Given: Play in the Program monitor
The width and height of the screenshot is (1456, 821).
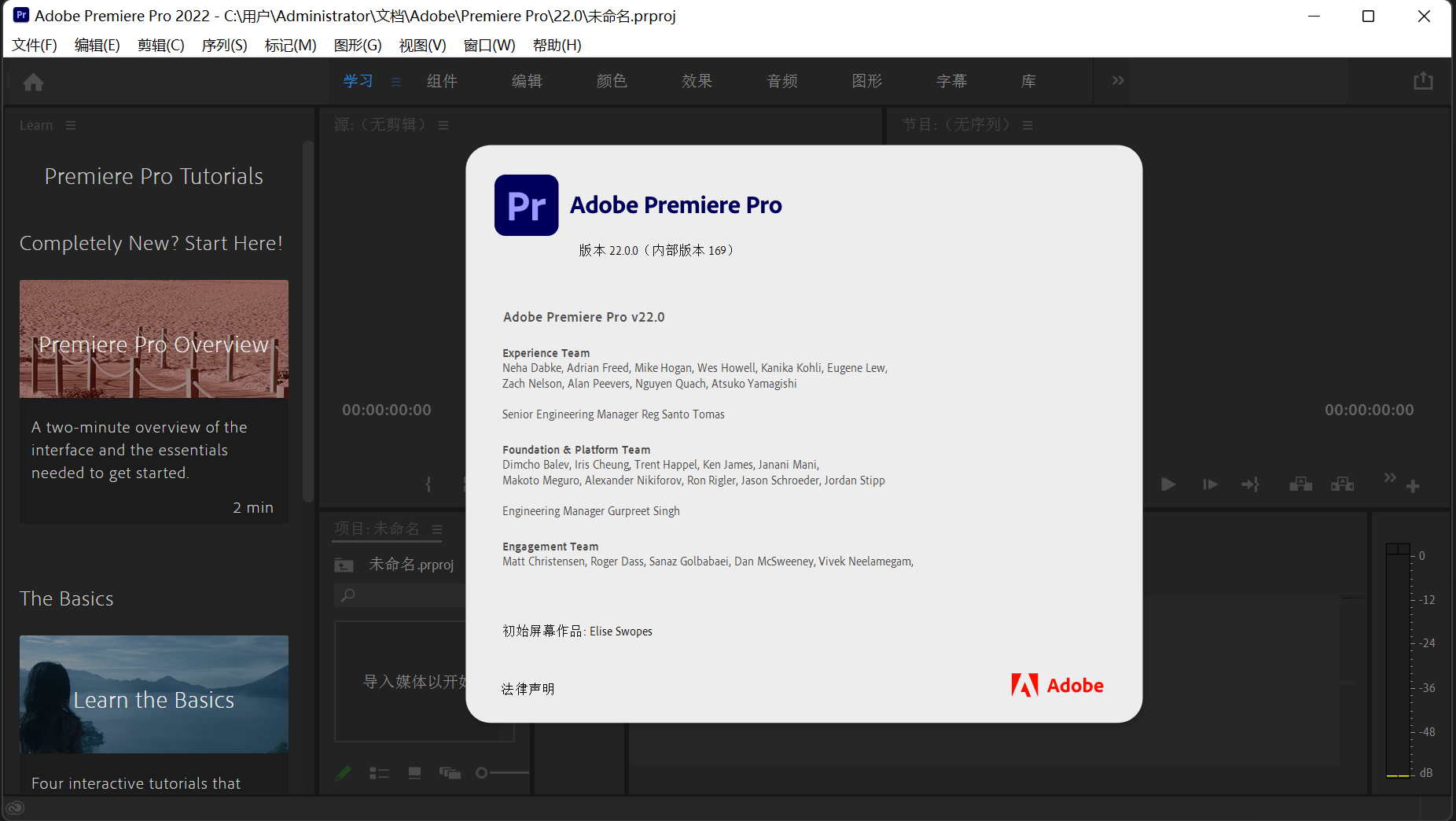Looking at the screenshot, I should 1168,484.
